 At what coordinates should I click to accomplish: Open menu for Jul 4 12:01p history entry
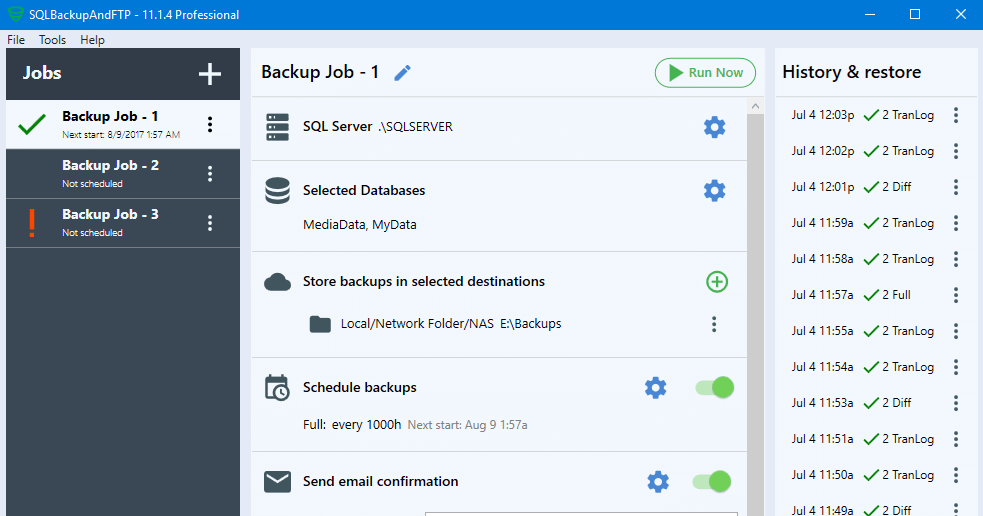(955, 187)
